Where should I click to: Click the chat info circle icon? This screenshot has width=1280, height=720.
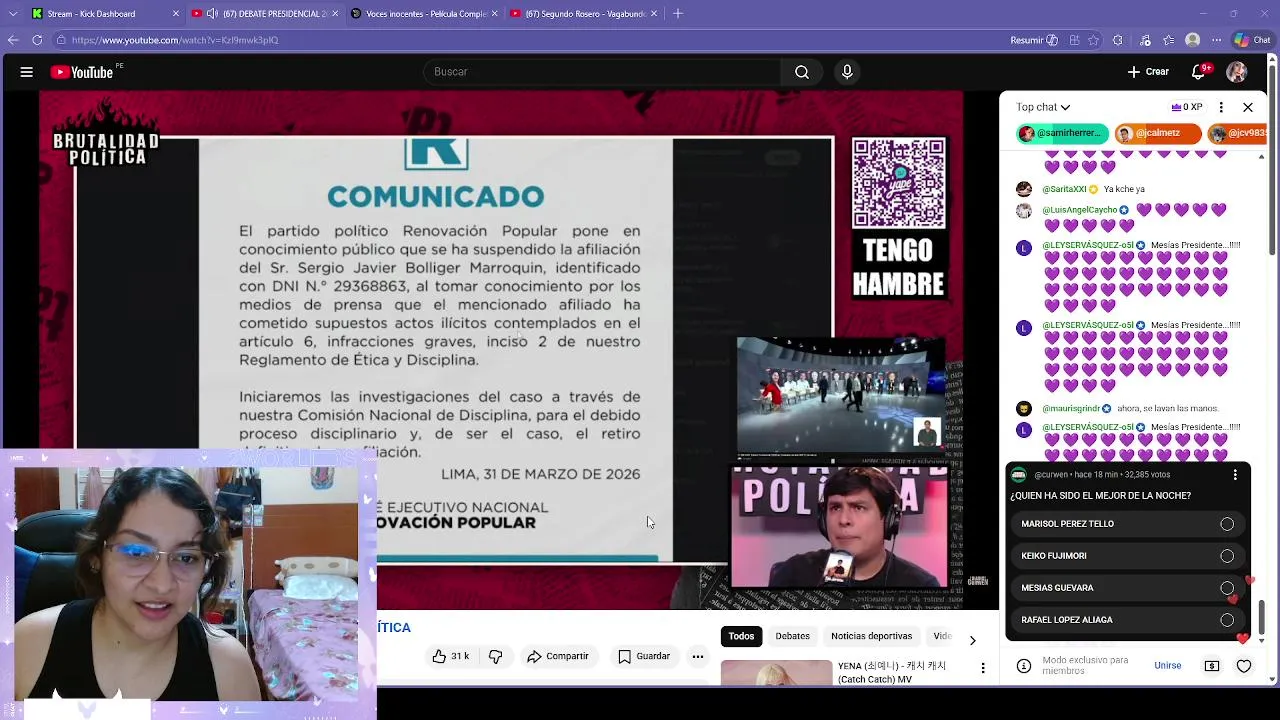pyautogui.click(x=1024, y=666)
